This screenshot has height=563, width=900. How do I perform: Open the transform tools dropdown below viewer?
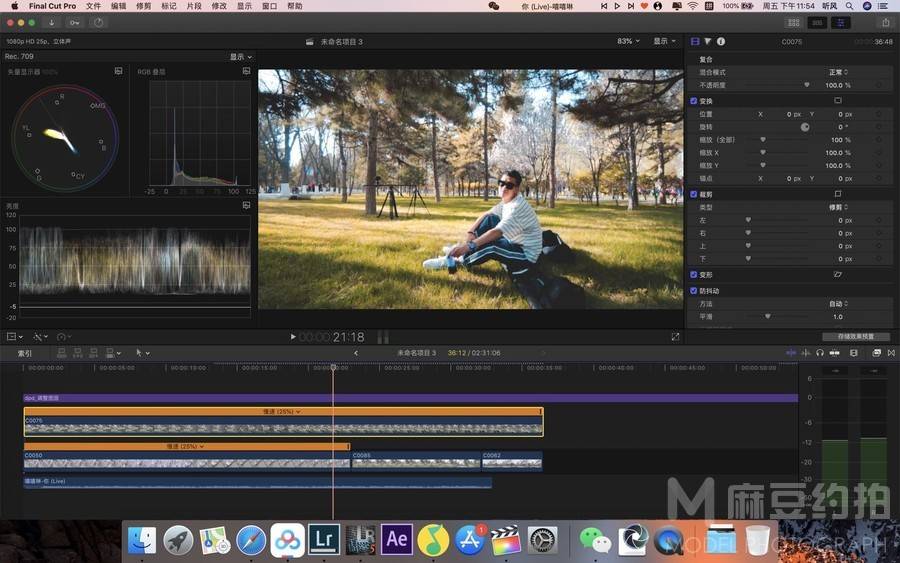click(14, 337)
